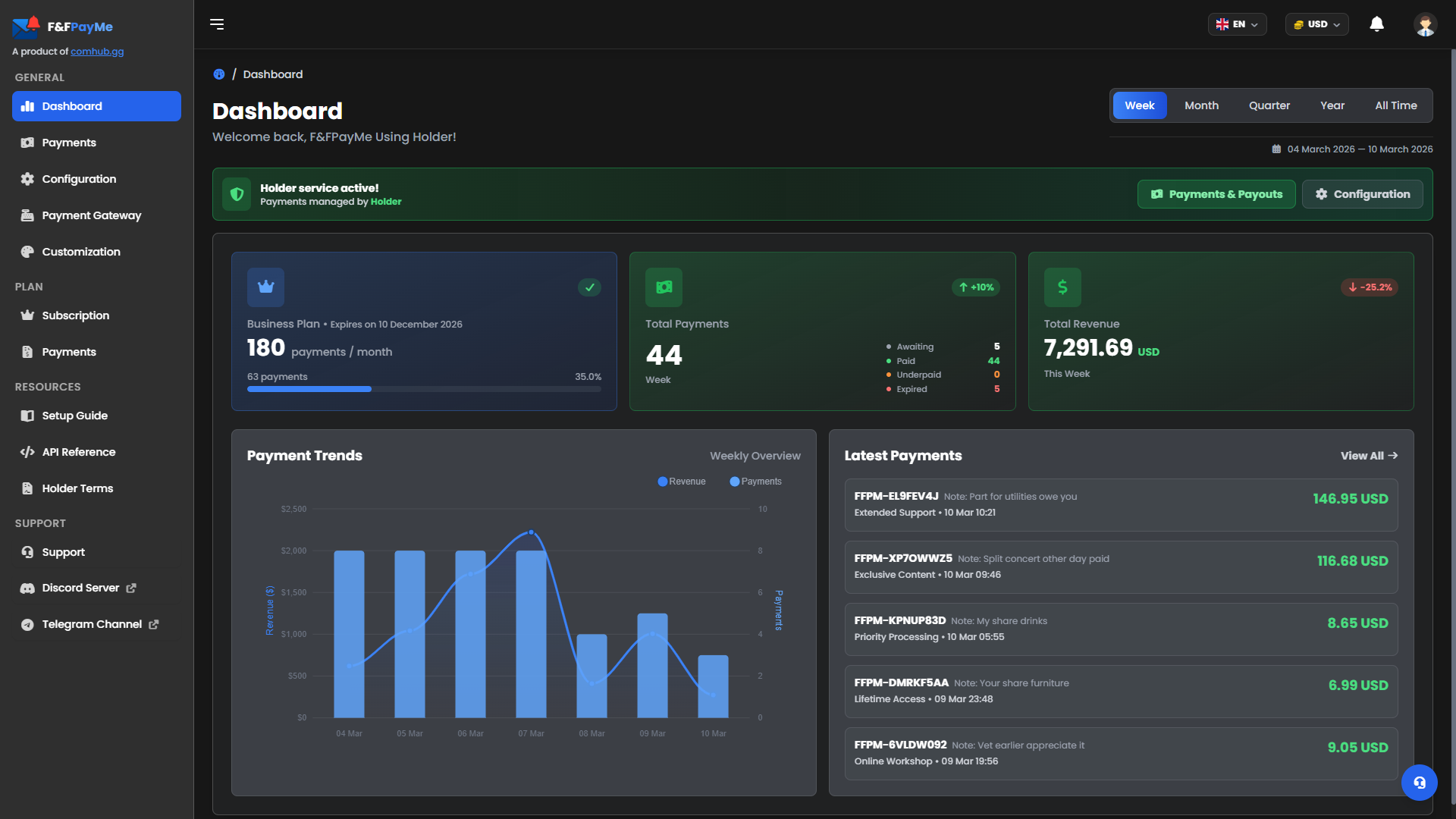Click the 35% payments usage progress bar
1456x819 pixels.
tap(424, 389)
